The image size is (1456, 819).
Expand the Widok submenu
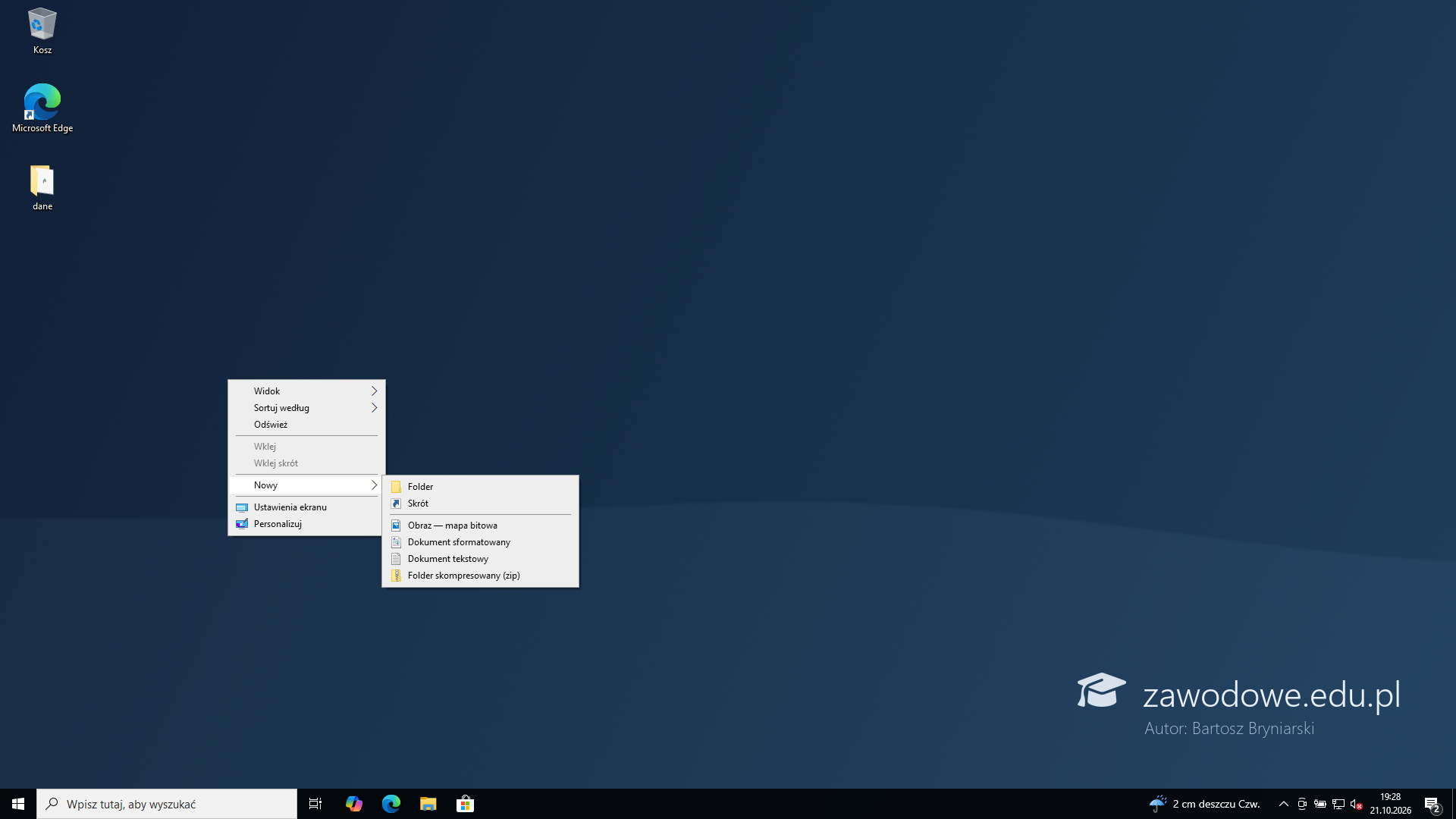pyautogui.click(x=307, y=391)
